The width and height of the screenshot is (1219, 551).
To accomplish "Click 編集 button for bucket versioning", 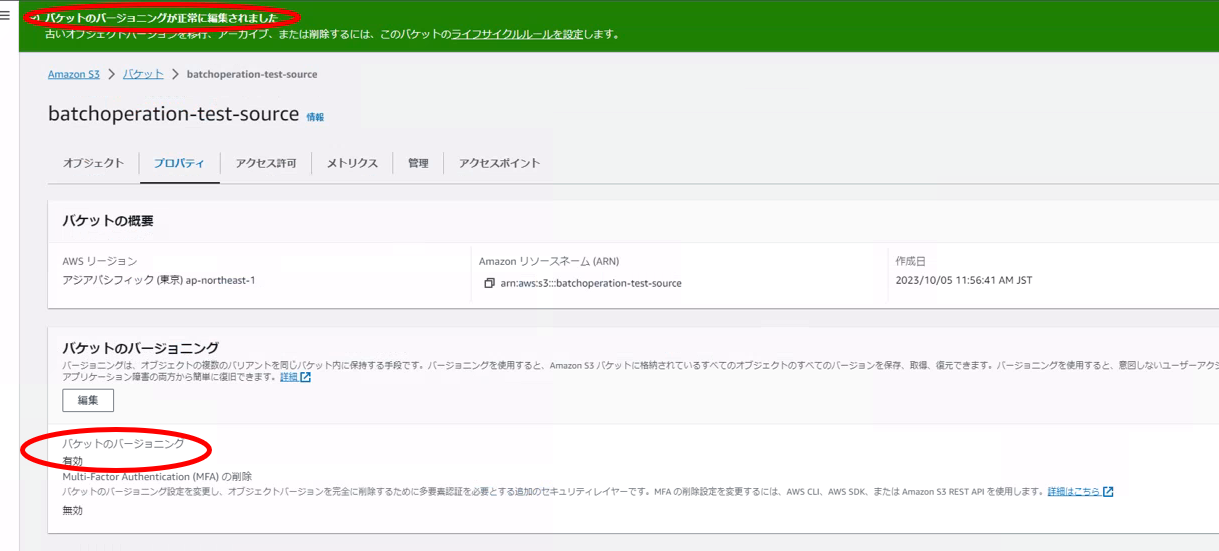I will click(x=88, y=400).
